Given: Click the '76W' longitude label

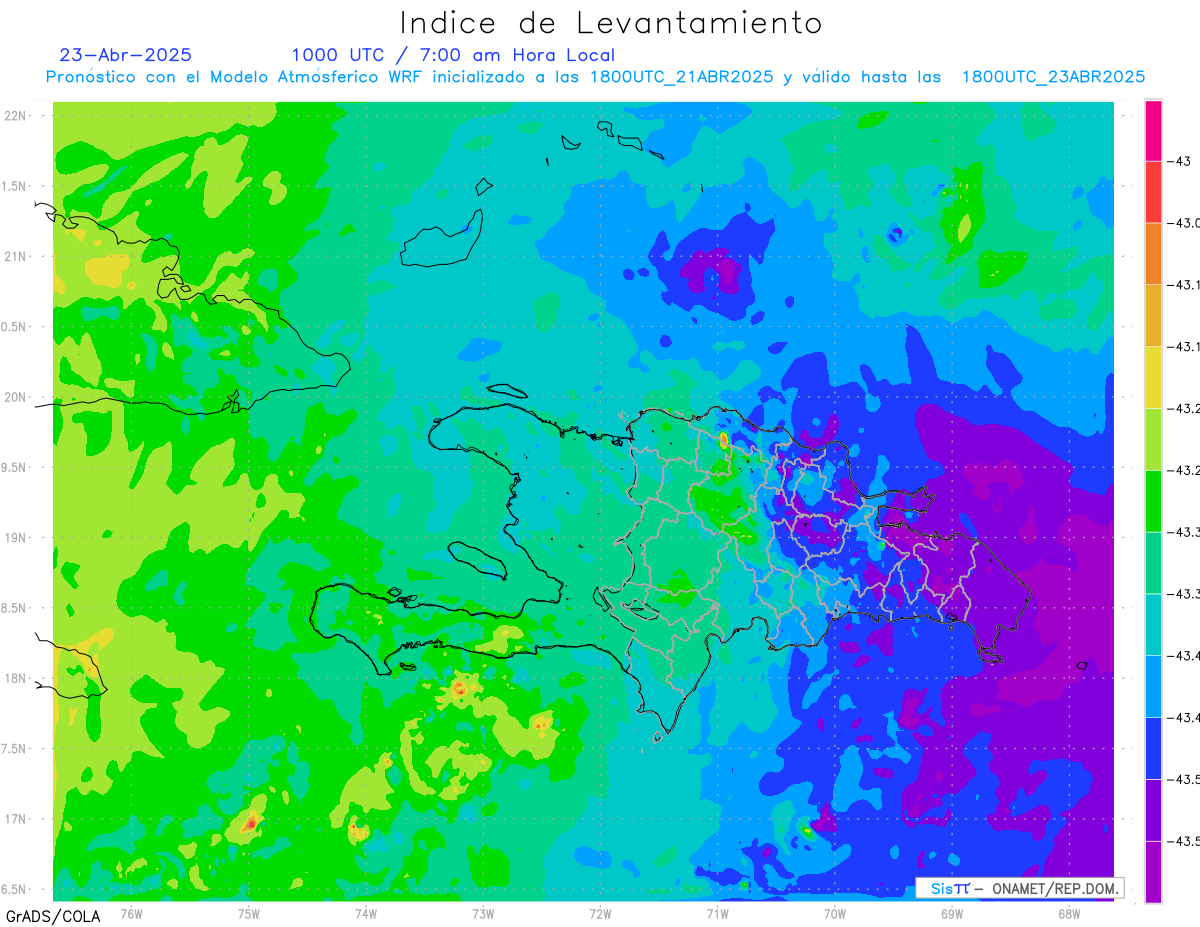Looking at the screenshot, I should click(x=131, y=913).
